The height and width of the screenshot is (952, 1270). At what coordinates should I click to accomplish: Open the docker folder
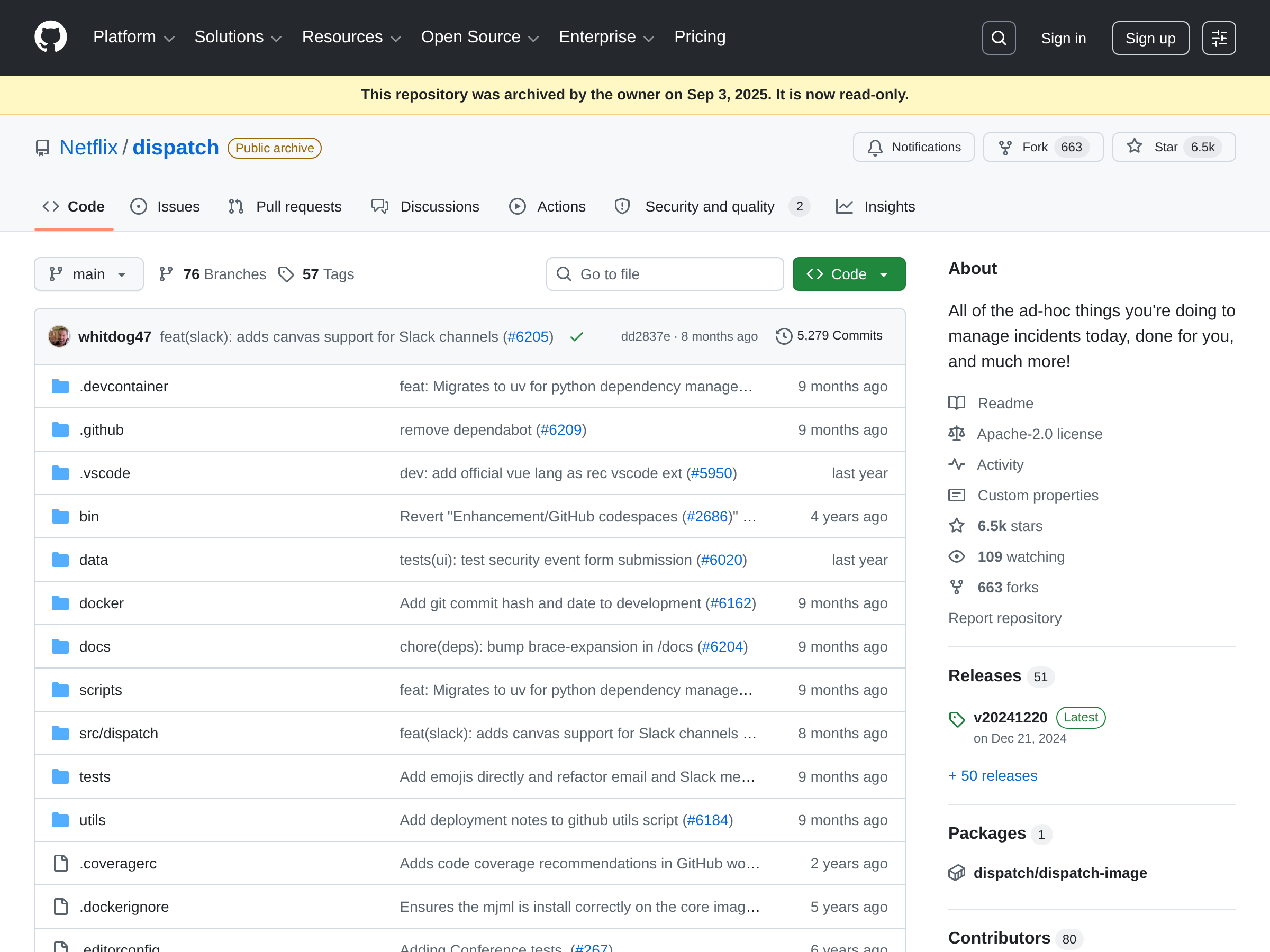[x=101, y=603]
